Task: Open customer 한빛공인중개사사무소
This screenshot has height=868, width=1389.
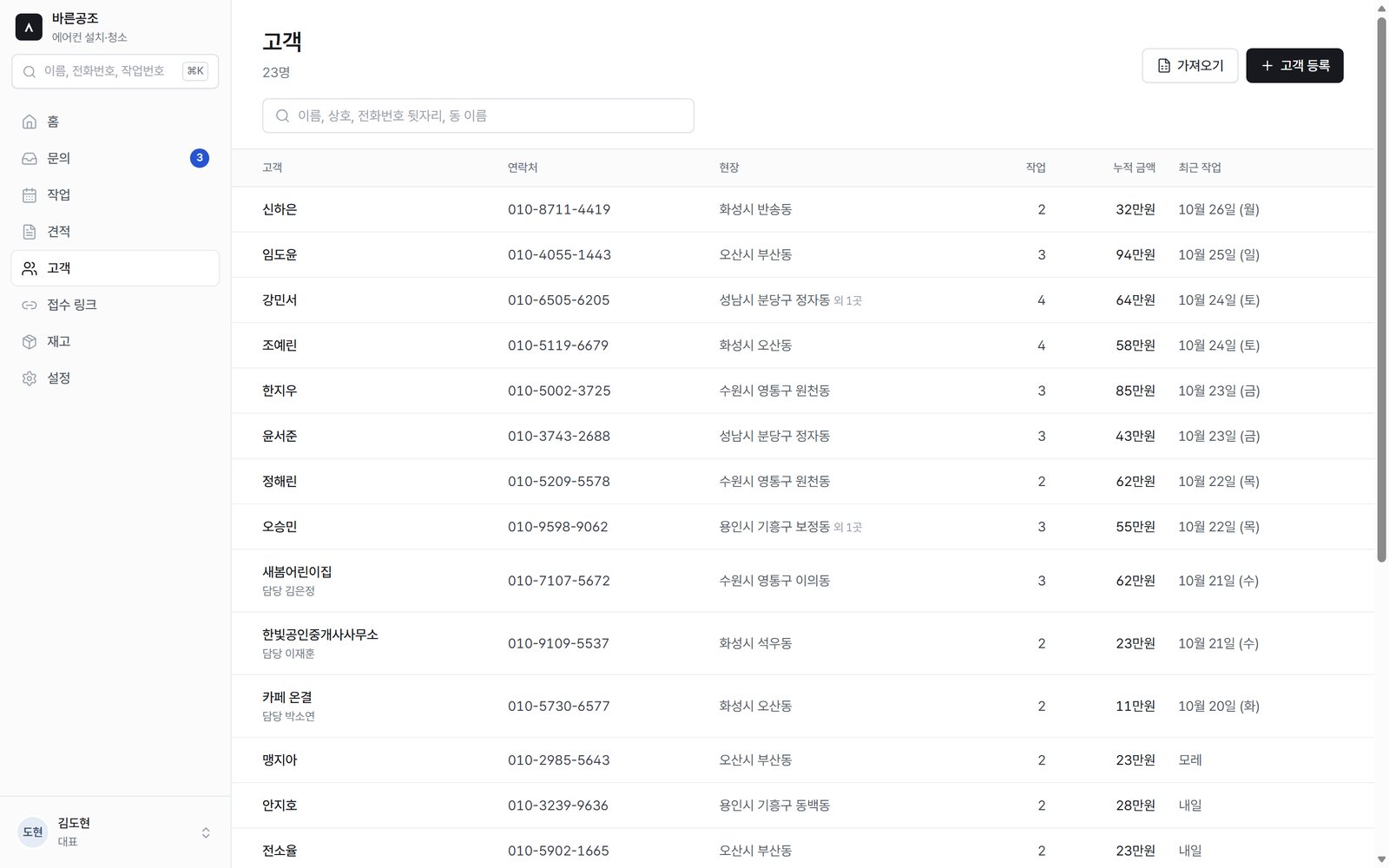Action: (803, 643)
